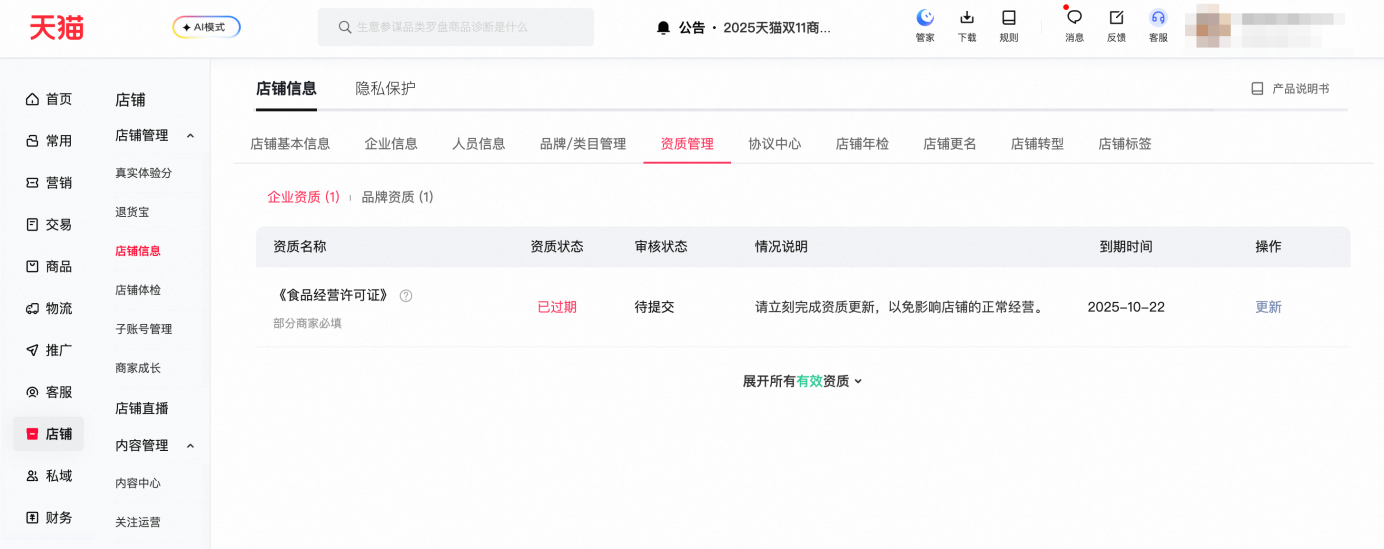
Task: Open 客服 in left sidebar
Action: coord(49,393)
